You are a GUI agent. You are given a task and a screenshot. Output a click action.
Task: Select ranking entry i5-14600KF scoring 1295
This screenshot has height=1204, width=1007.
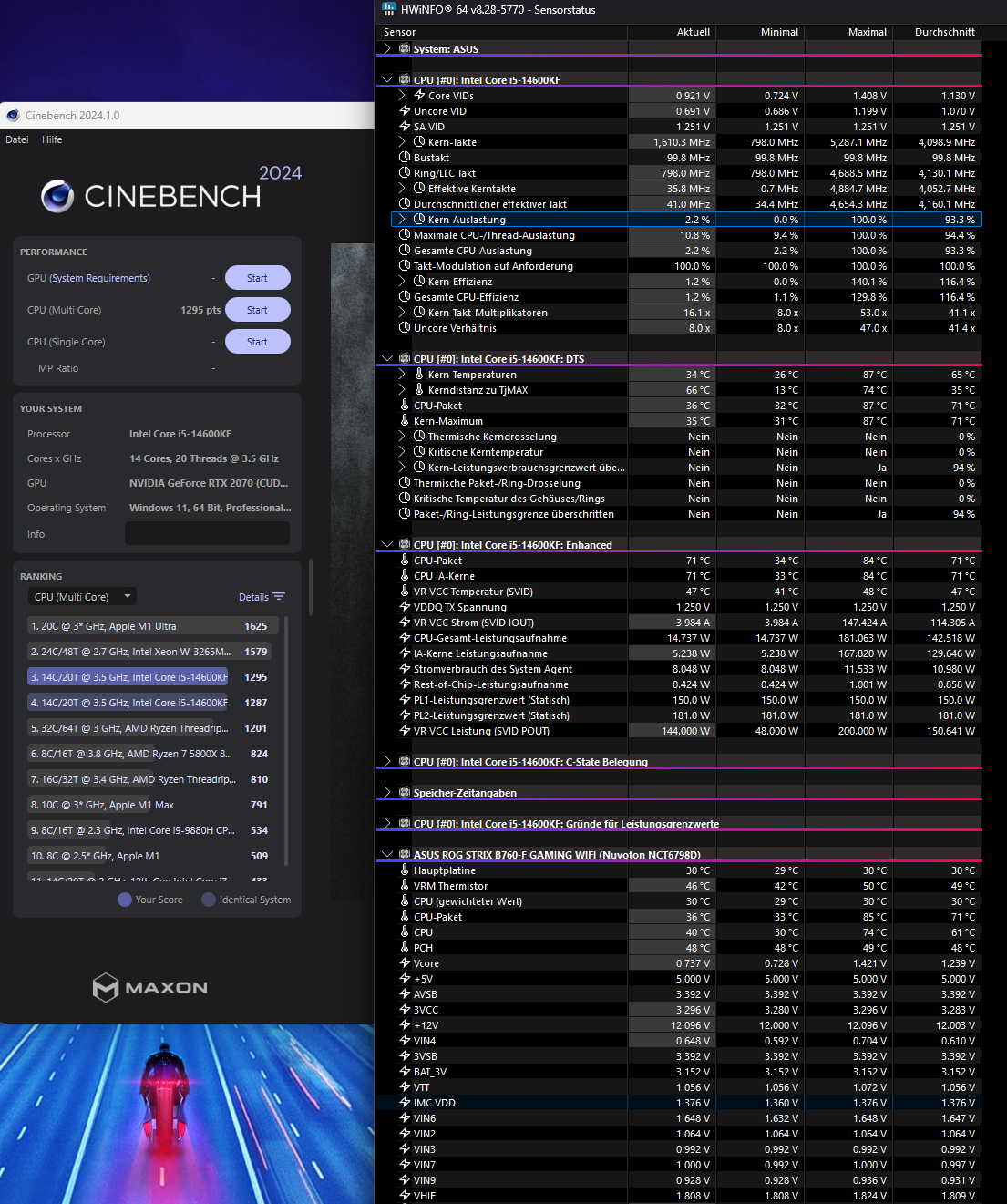pos(149,677)
